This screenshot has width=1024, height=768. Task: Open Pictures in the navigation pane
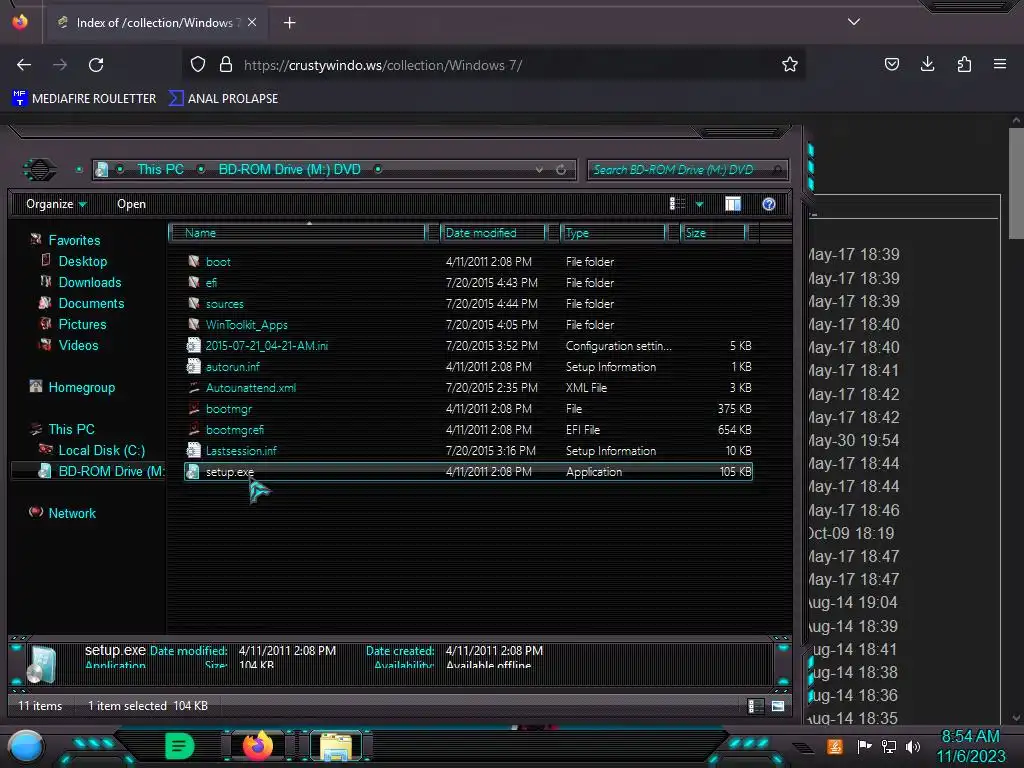(x=82, y=324)
